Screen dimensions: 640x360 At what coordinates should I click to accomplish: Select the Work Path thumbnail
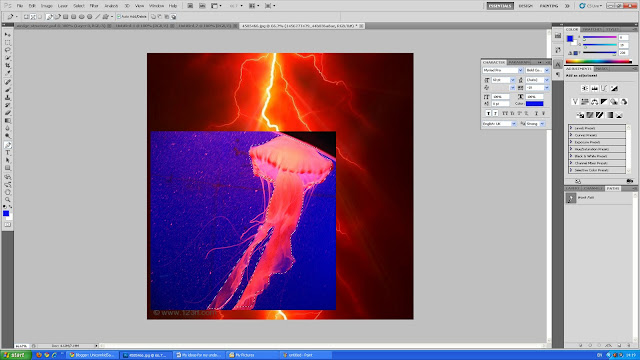point(571,198)
